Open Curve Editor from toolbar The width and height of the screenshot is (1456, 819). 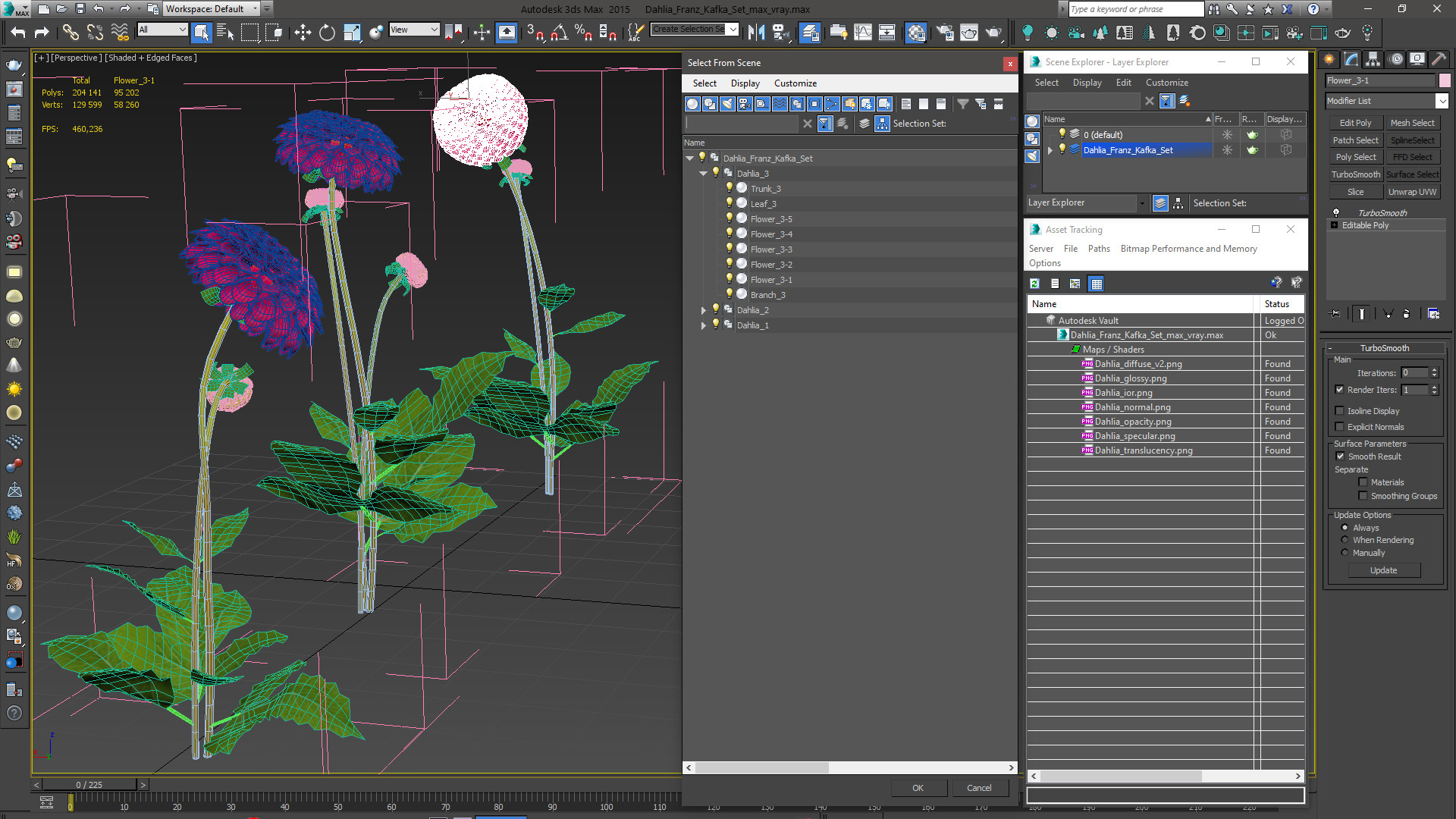click(863, 32)
